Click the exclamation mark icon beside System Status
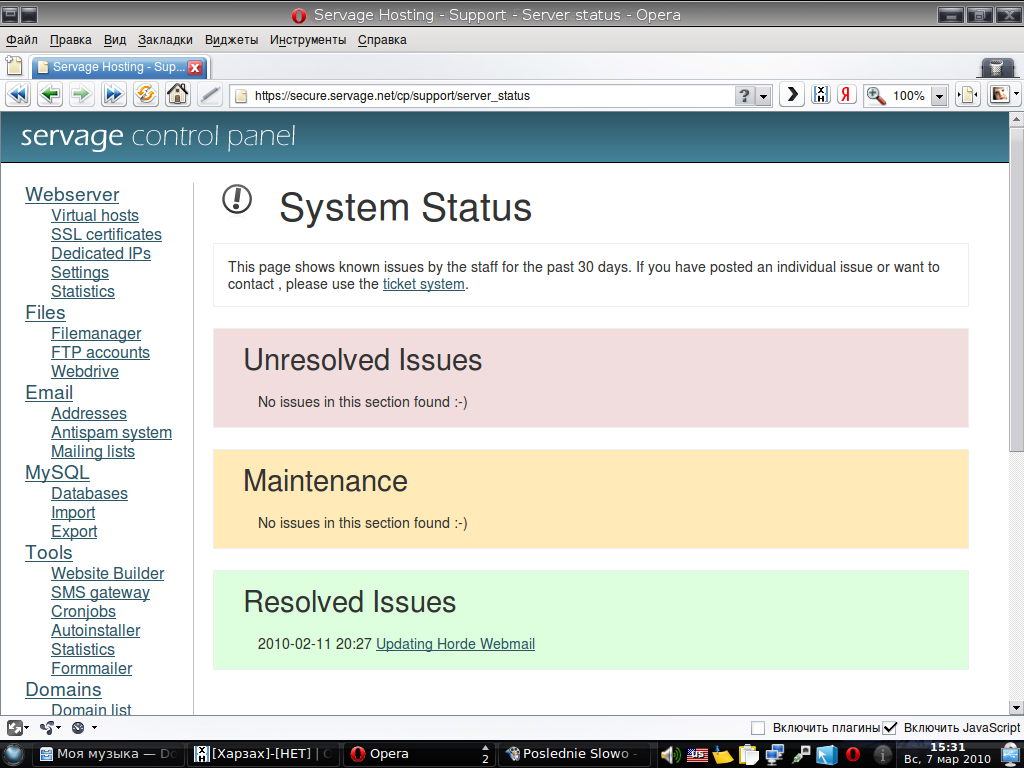The height and width of the screenshot is (768, 1024). (237, 199)
